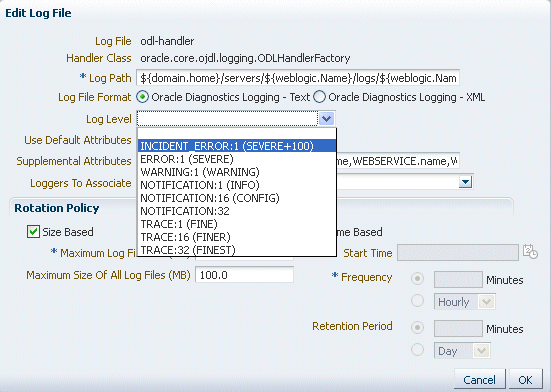This screenshot has width=551, height=392.
Task: Select the Retention Period Minutes radio button
Action: click(x=417, y=328)
